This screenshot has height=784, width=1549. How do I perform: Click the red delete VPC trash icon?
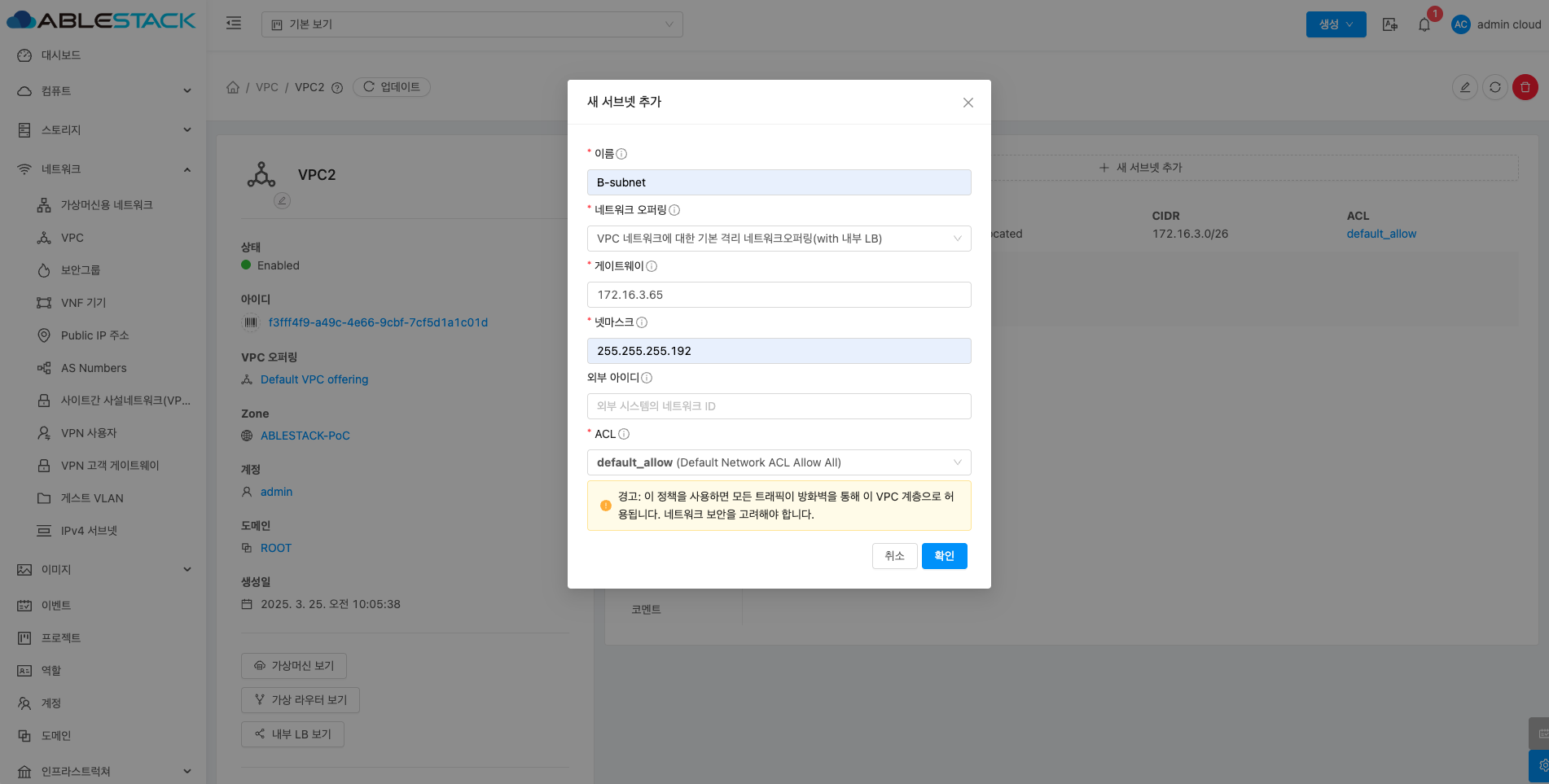pyautogui.click(x=1525, y=87)
